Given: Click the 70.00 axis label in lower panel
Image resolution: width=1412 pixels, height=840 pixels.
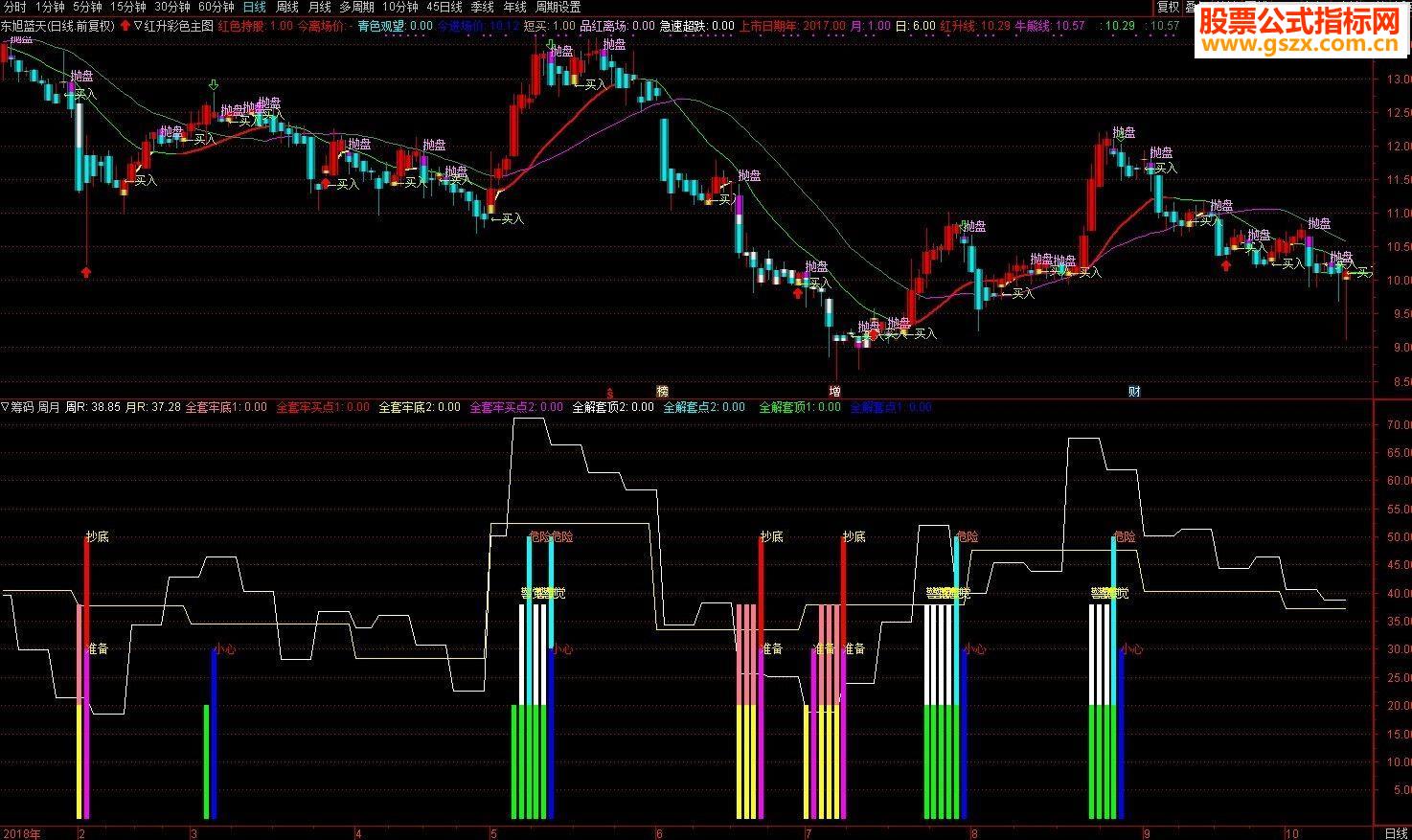Looking at the screenshot, I should (1398, 423).
